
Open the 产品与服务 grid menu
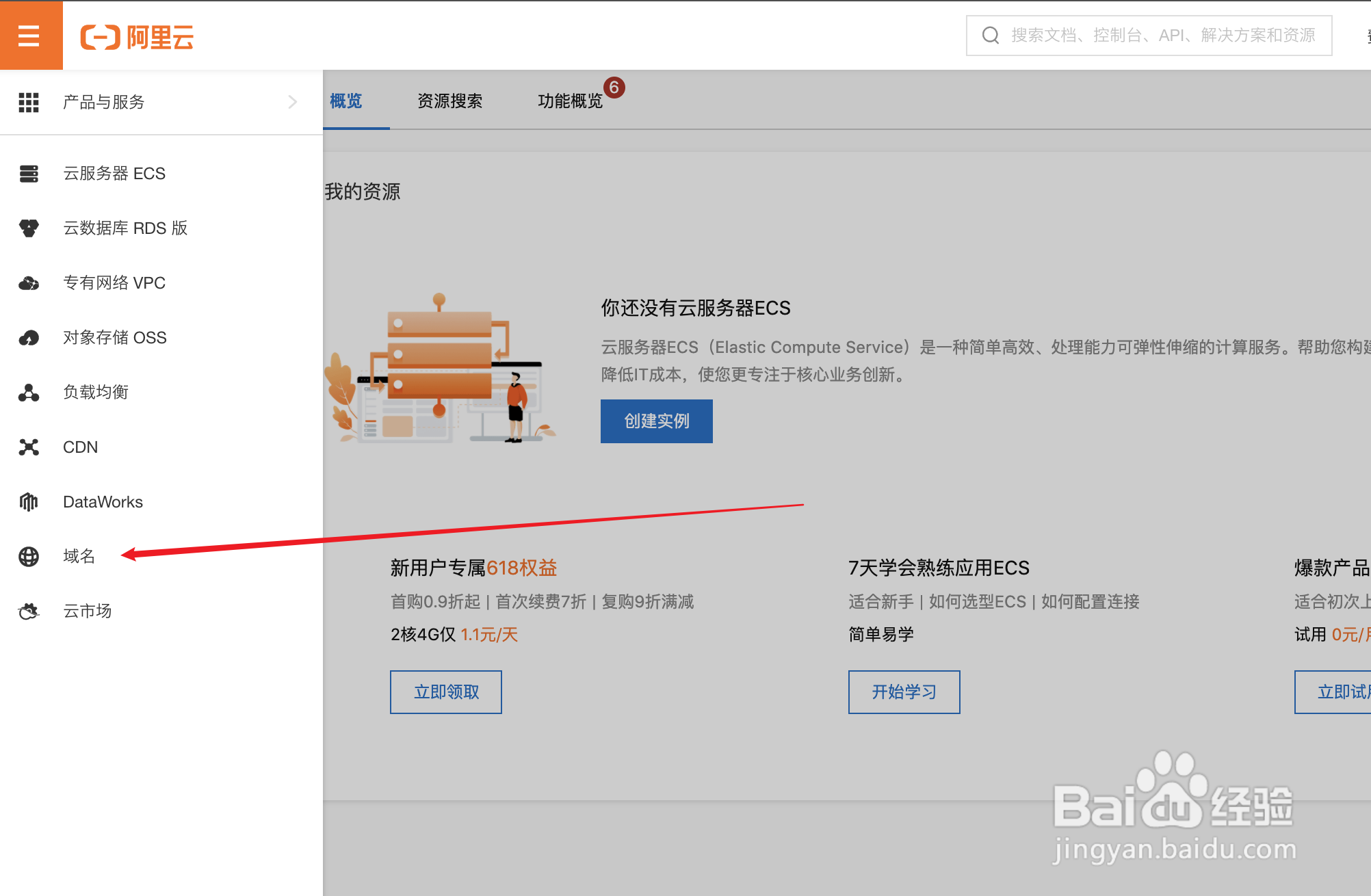pos(29,102)
